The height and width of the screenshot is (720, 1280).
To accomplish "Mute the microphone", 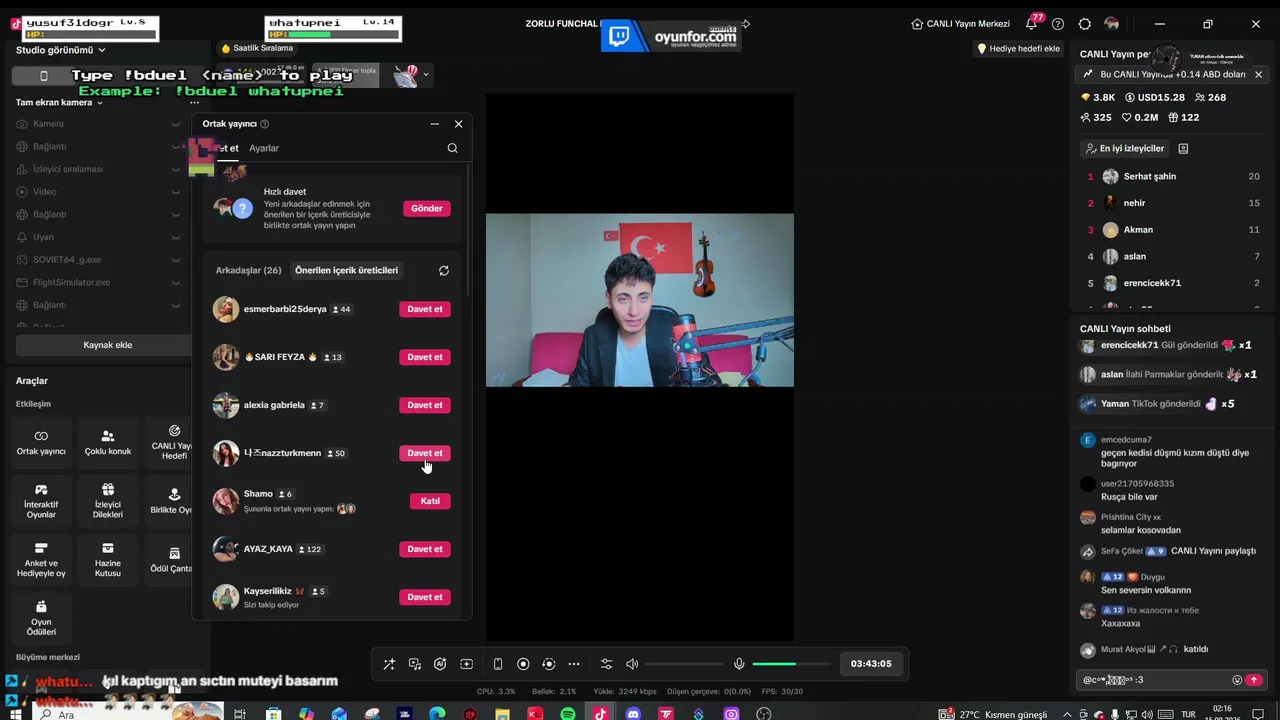I will click(739, 664).
